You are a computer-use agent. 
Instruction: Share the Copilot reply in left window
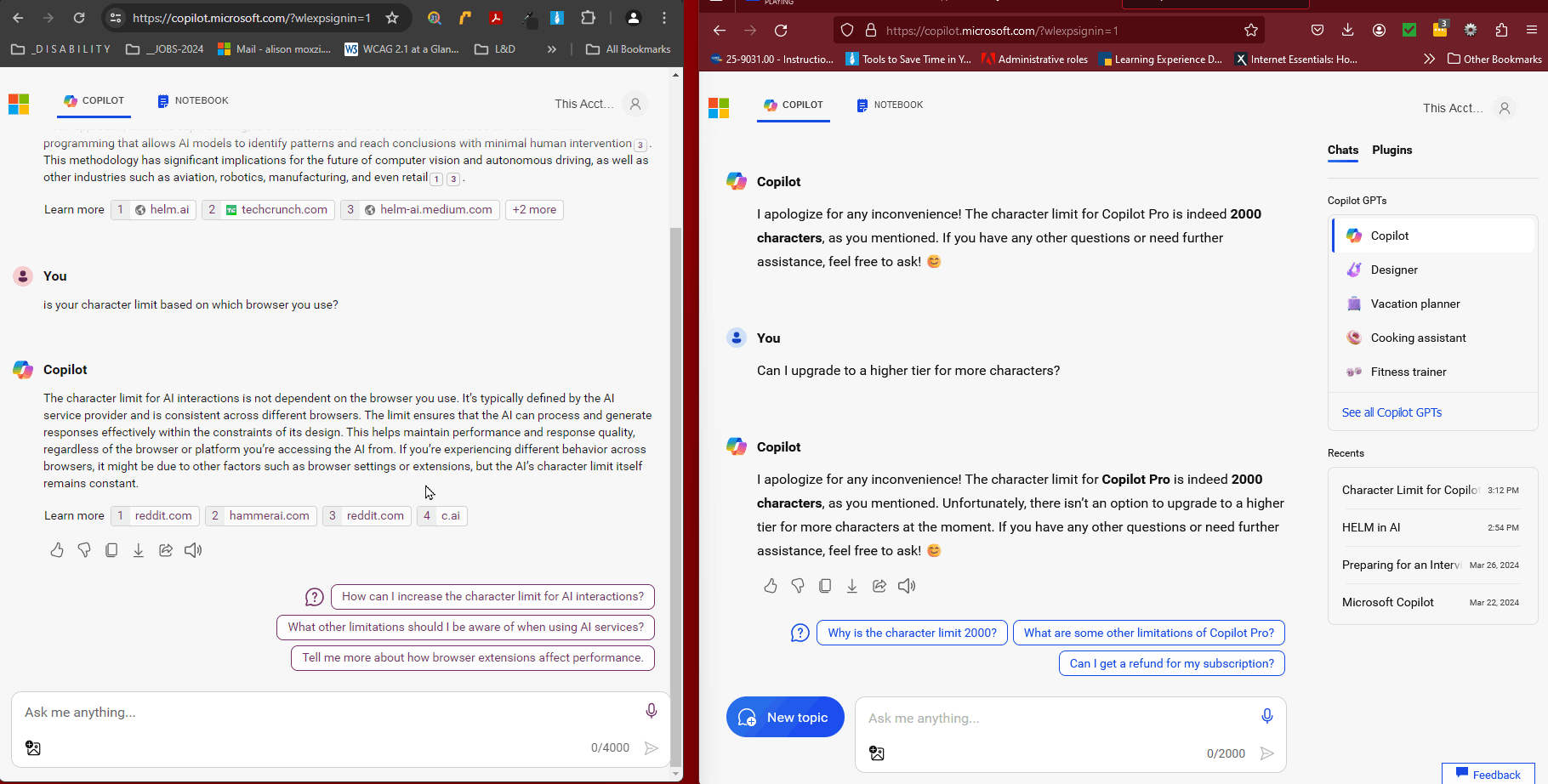click(x=166, y=550)
